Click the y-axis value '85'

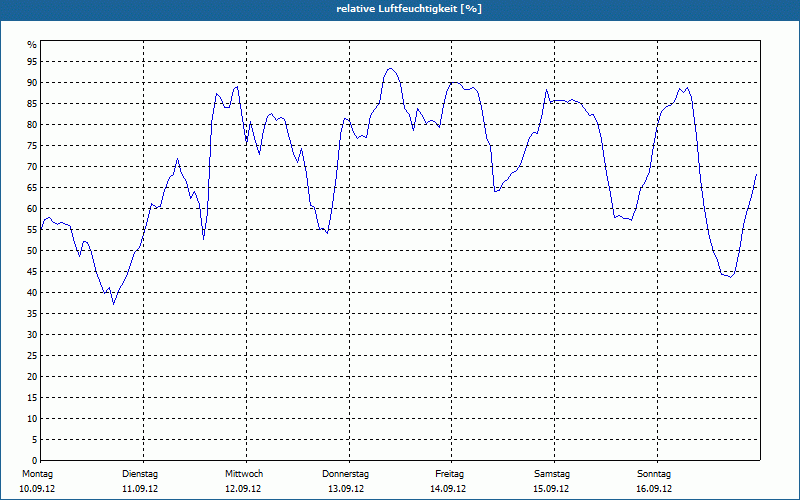point(32,104)
